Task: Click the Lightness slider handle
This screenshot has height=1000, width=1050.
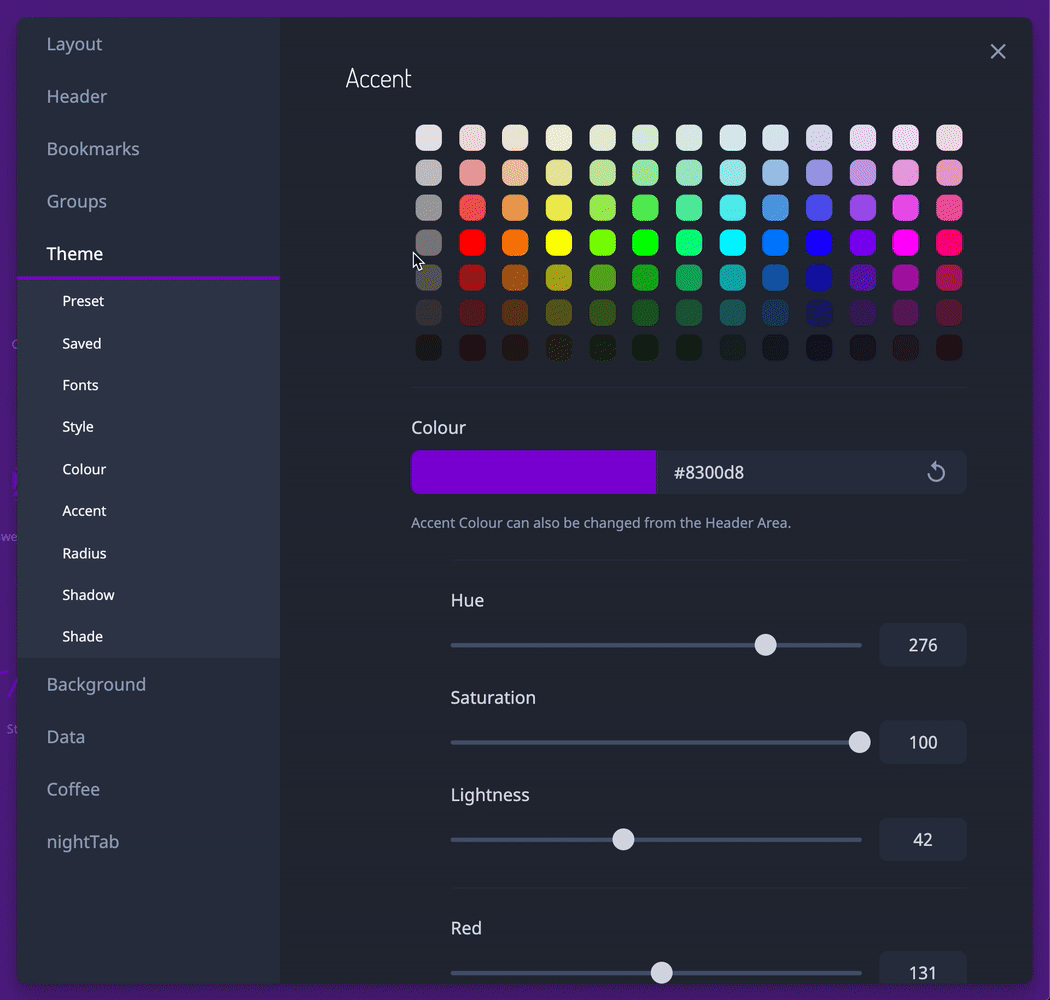Action: 623,839
